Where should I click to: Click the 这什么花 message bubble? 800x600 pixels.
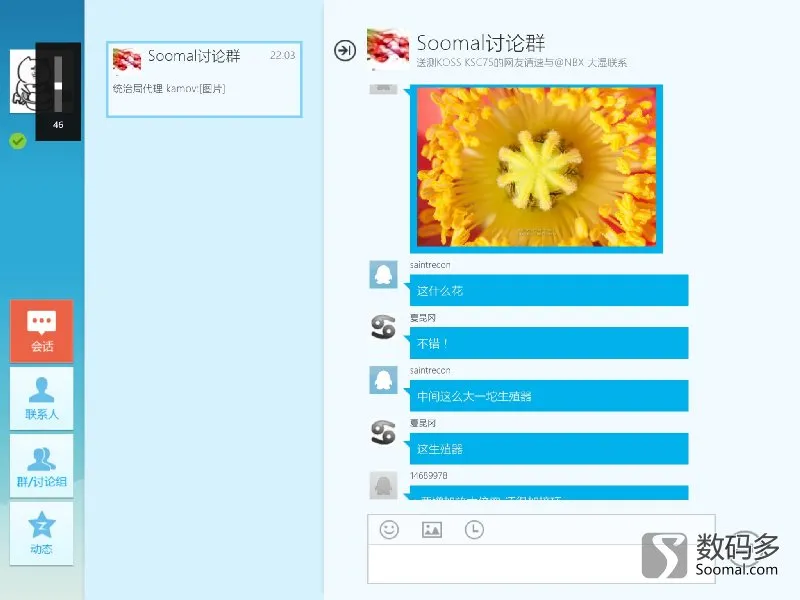pos(549,290)
